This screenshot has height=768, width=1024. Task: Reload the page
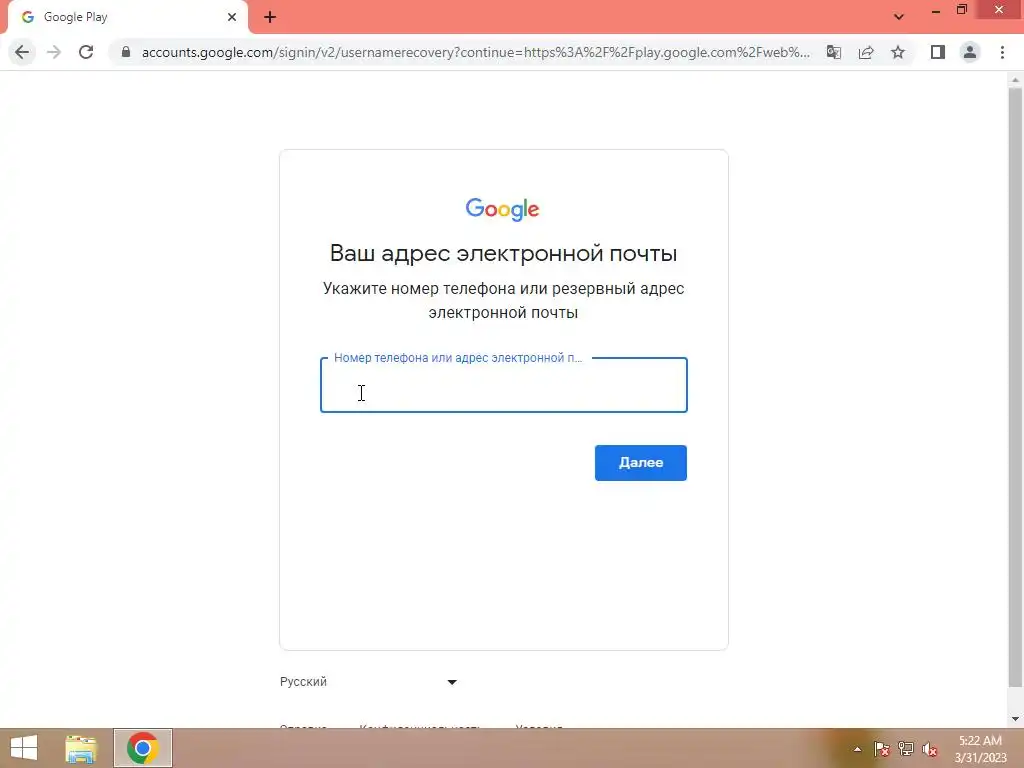coord(86,52)
